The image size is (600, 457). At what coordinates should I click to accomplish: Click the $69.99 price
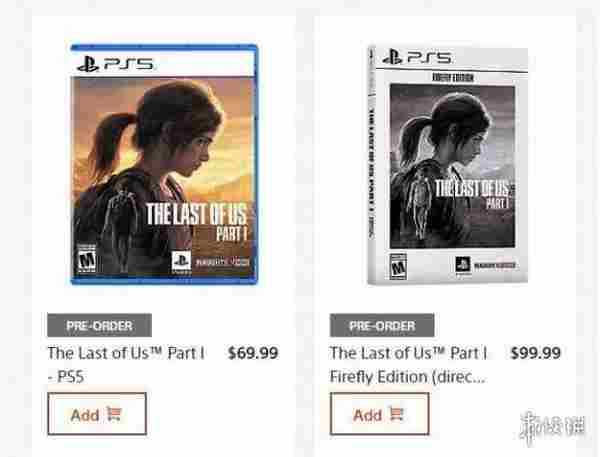point(253,352)
